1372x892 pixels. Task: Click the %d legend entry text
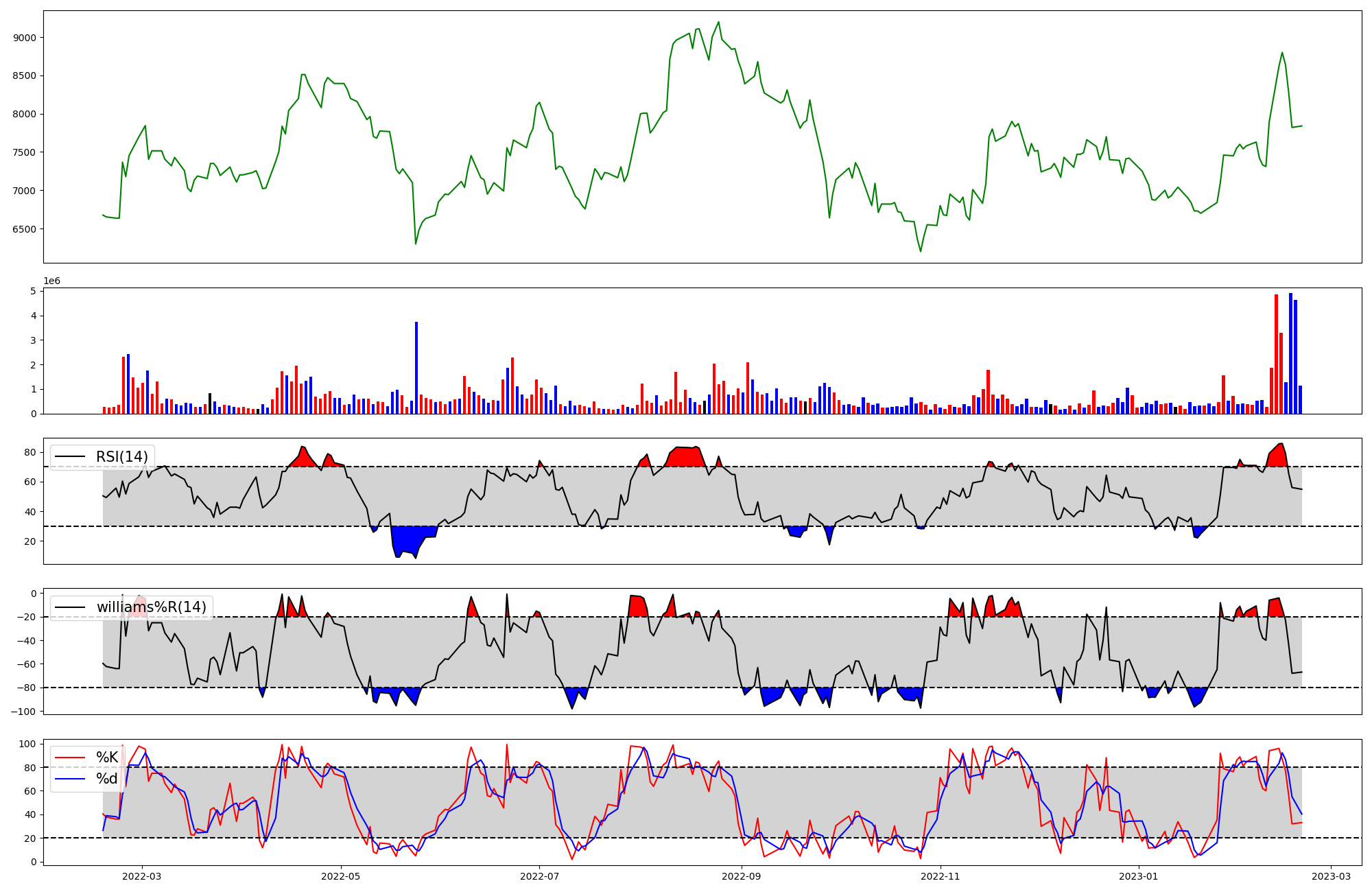click(107, 779)
